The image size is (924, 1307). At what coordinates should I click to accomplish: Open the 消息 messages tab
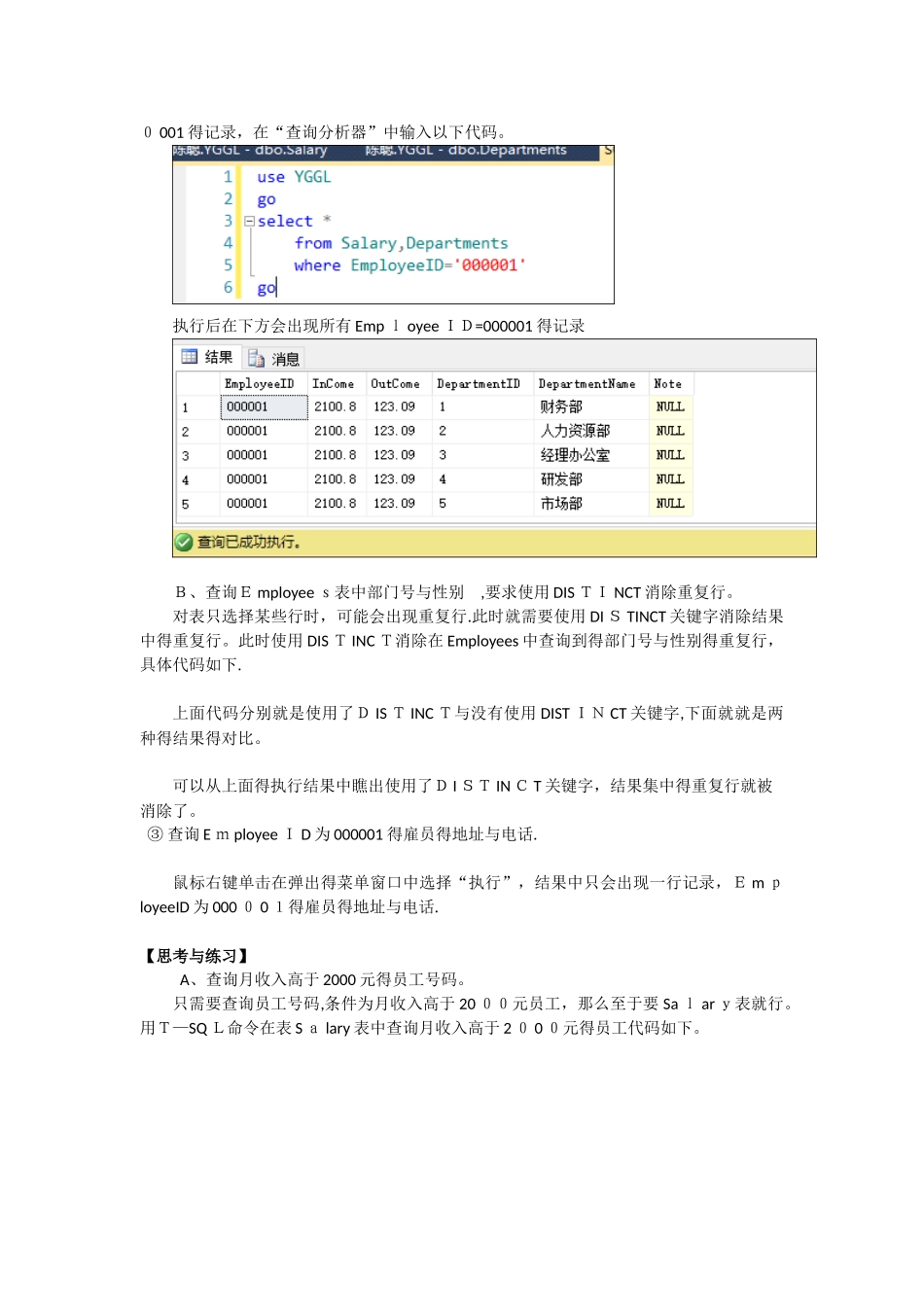(274, 359)
